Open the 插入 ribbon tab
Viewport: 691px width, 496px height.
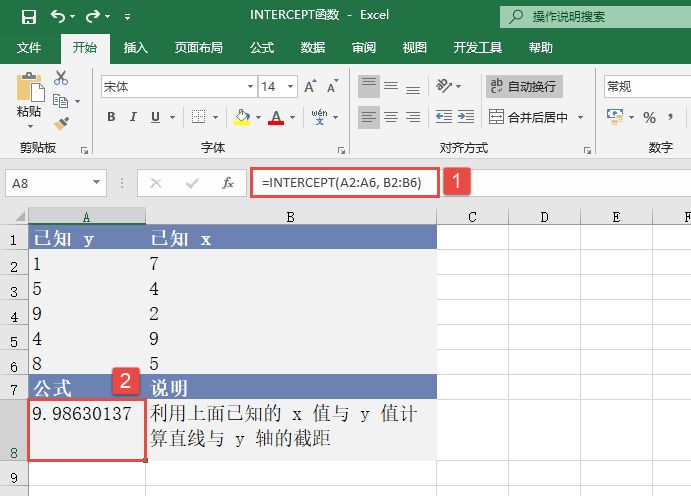pos(135,48)
